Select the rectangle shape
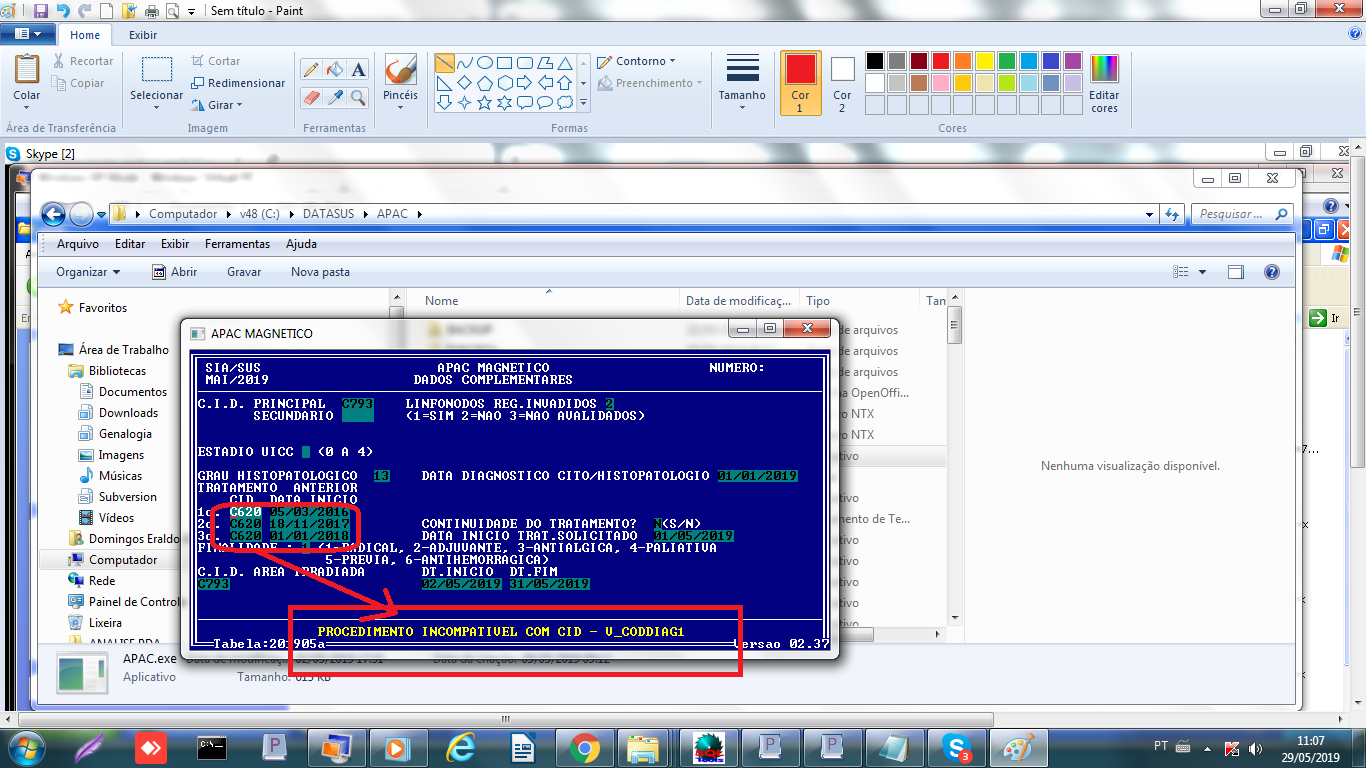This screenshot has width=1366, height=768. [x=505, y=62]
